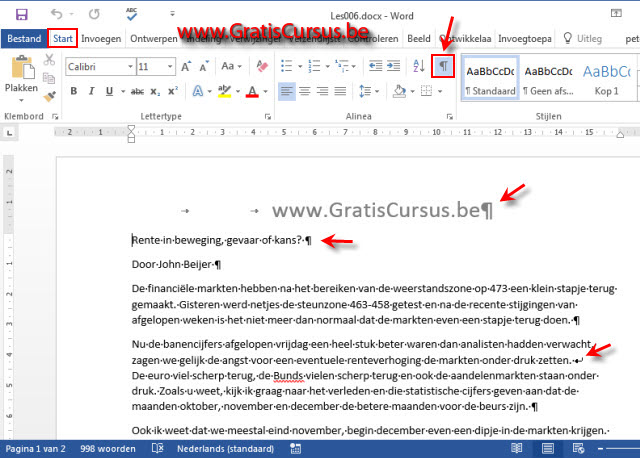Increase paragraph indent

pyautogui.click(x=393, y=66)
